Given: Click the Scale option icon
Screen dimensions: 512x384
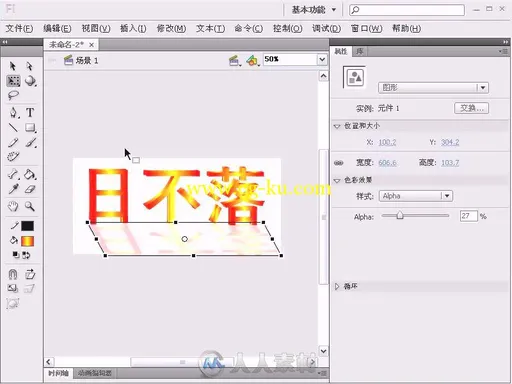Looking at the screenshot, I should pyautogui.click(x=13, y=288).
